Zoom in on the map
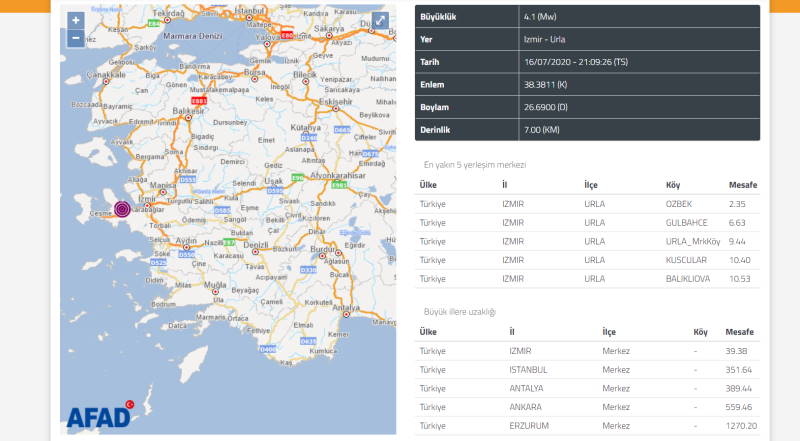The width and height of the screenshot is (800, 441). 76,20
